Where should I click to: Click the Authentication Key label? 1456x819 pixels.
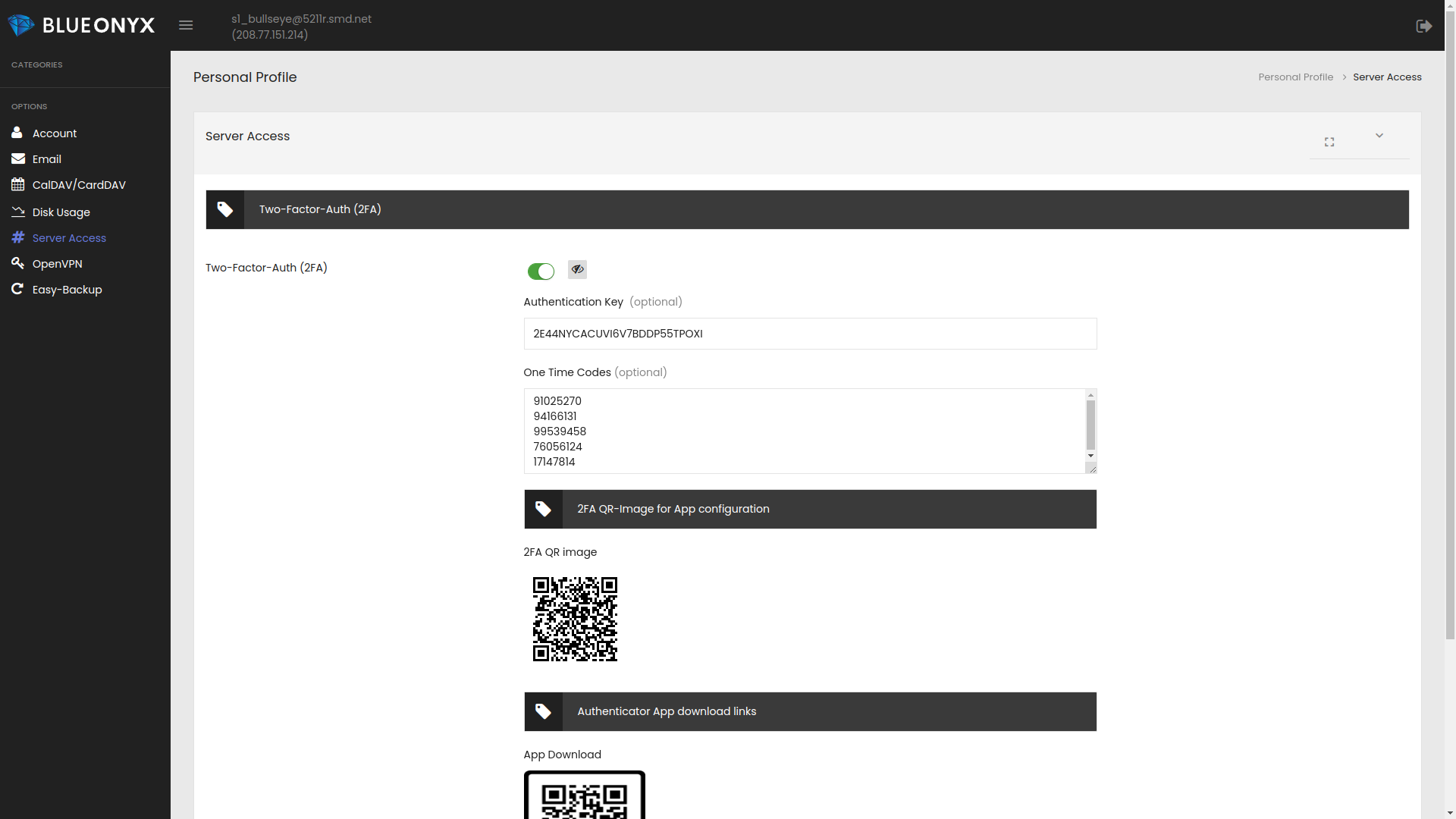click(573, 302)
